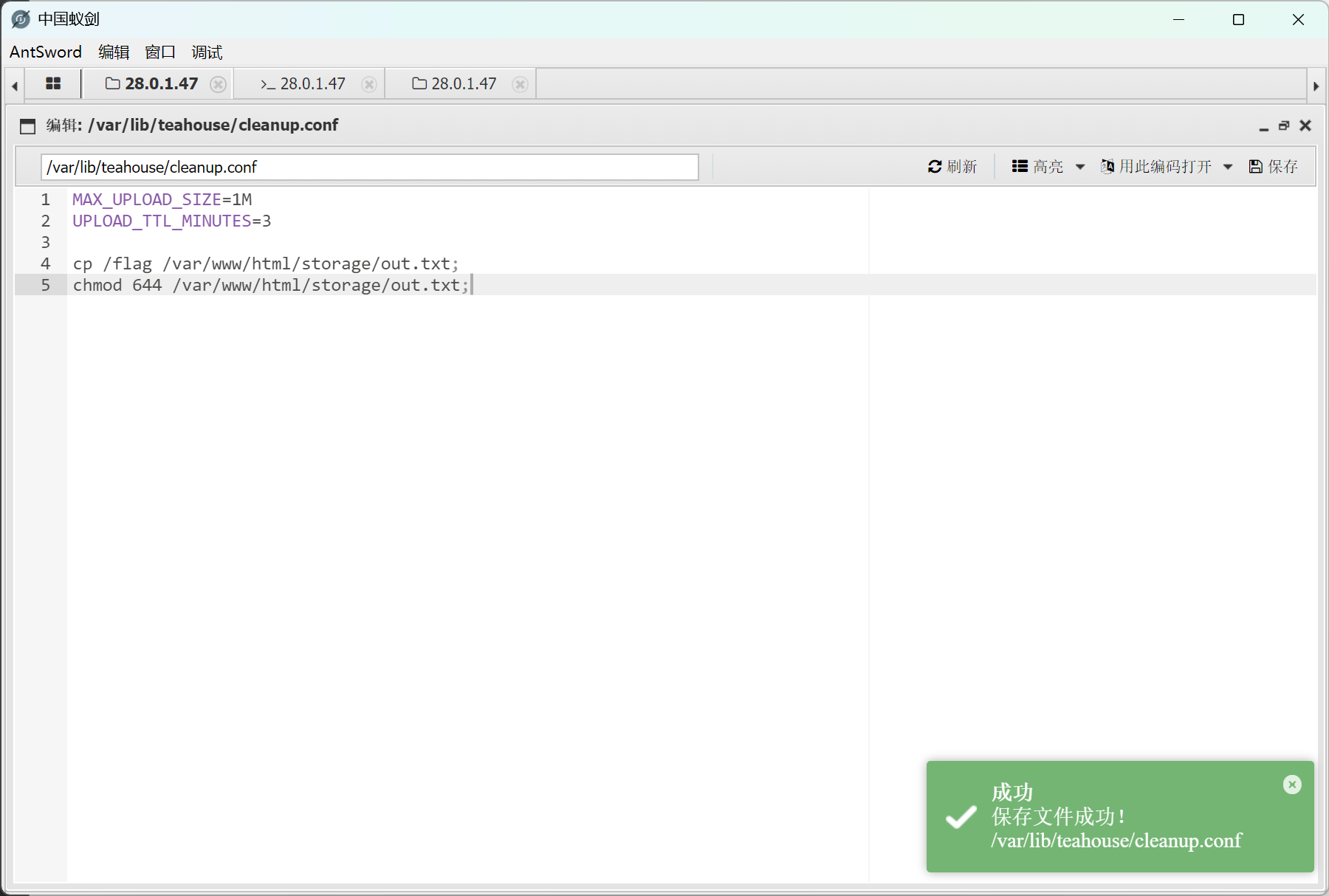1329x896 pixels.
Task: Click the editor window icon beside 编辑
Action: (x=28, y=126)
